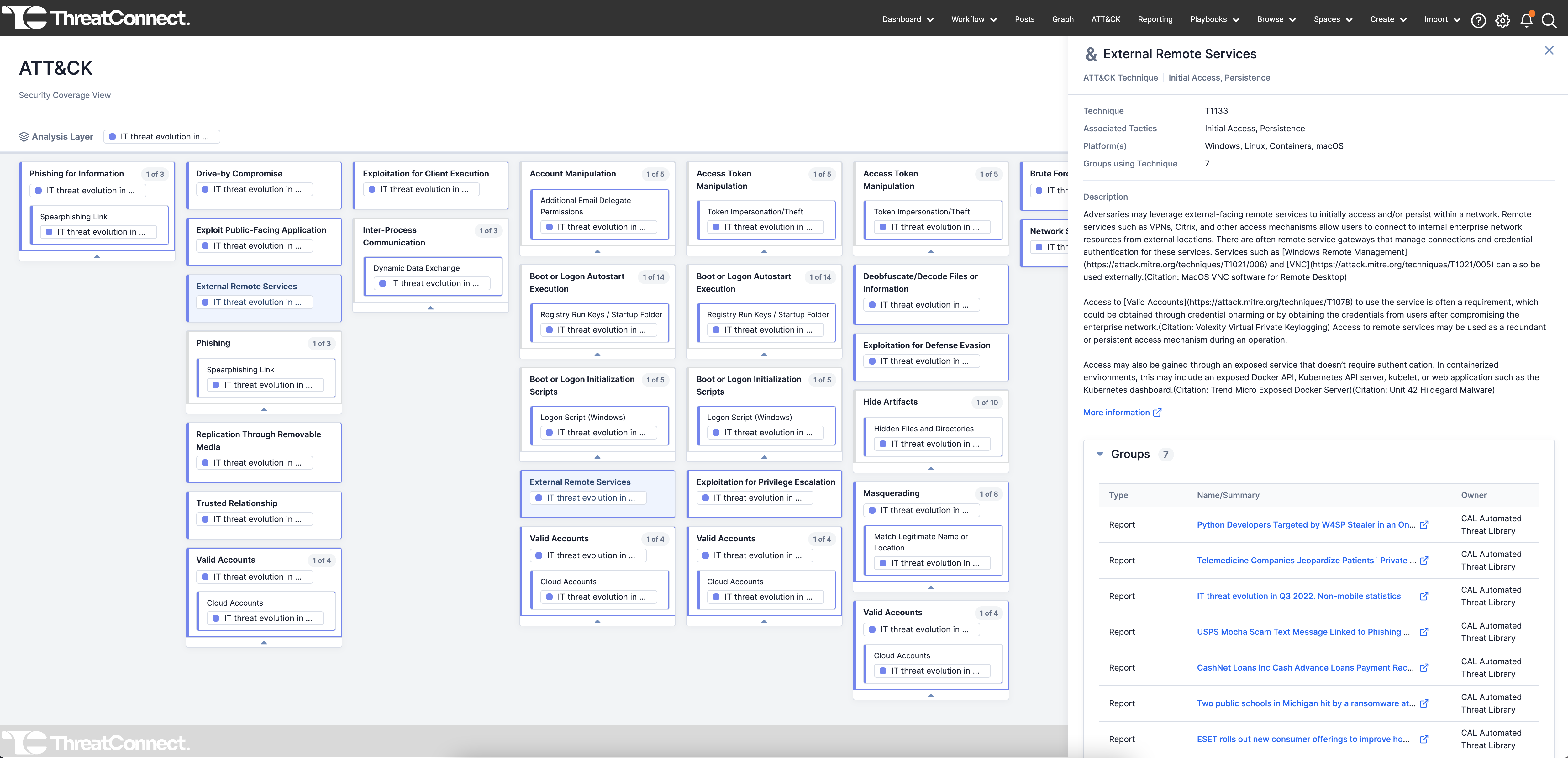The image size is (1568, 758).
Task: Go to Reporting in top navigation
Action: click(x=1155, y=19)
